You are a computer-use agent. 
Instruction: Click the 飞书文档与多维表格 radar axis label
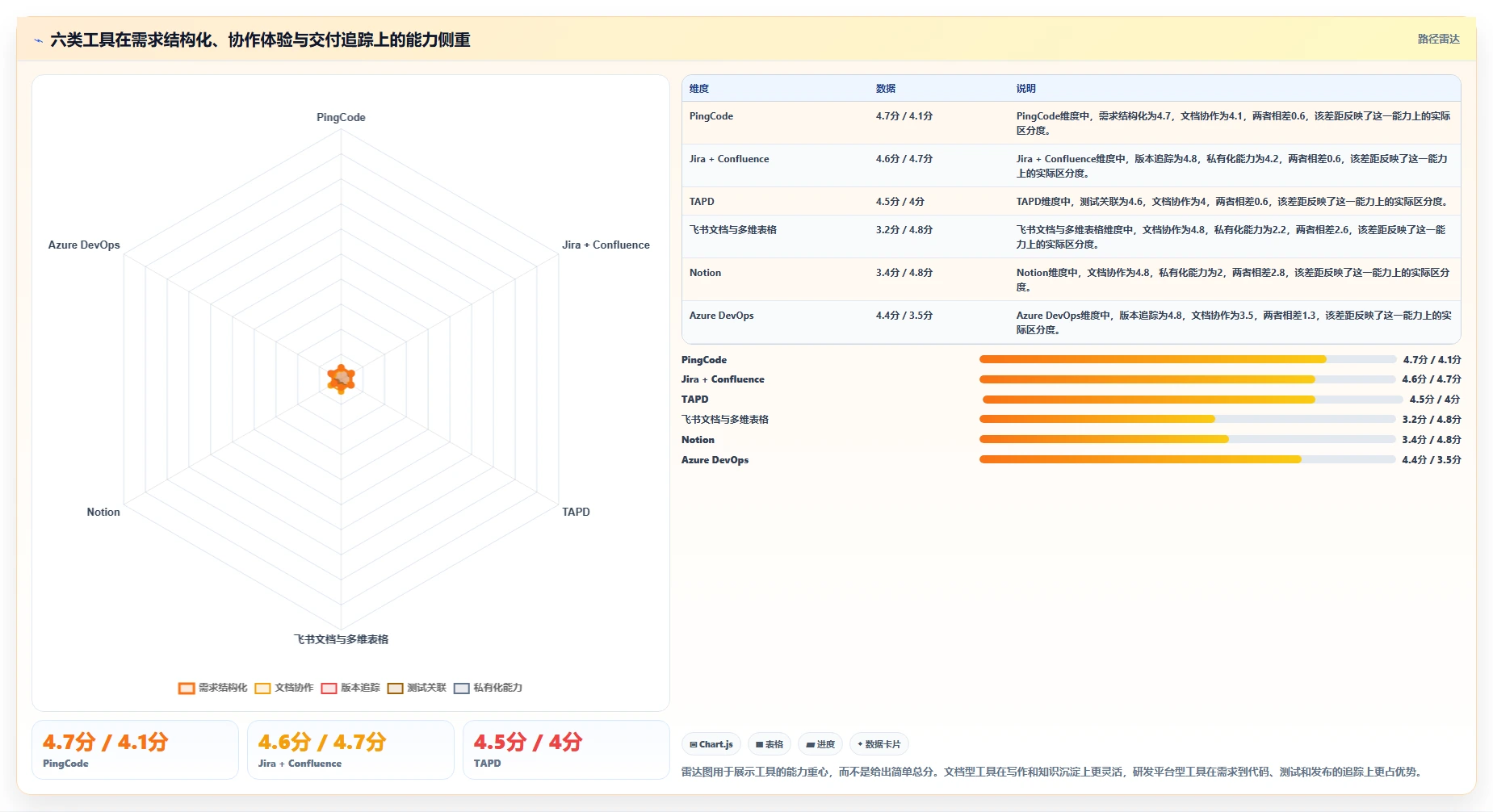pyautogui.click(x=341, y=639)
